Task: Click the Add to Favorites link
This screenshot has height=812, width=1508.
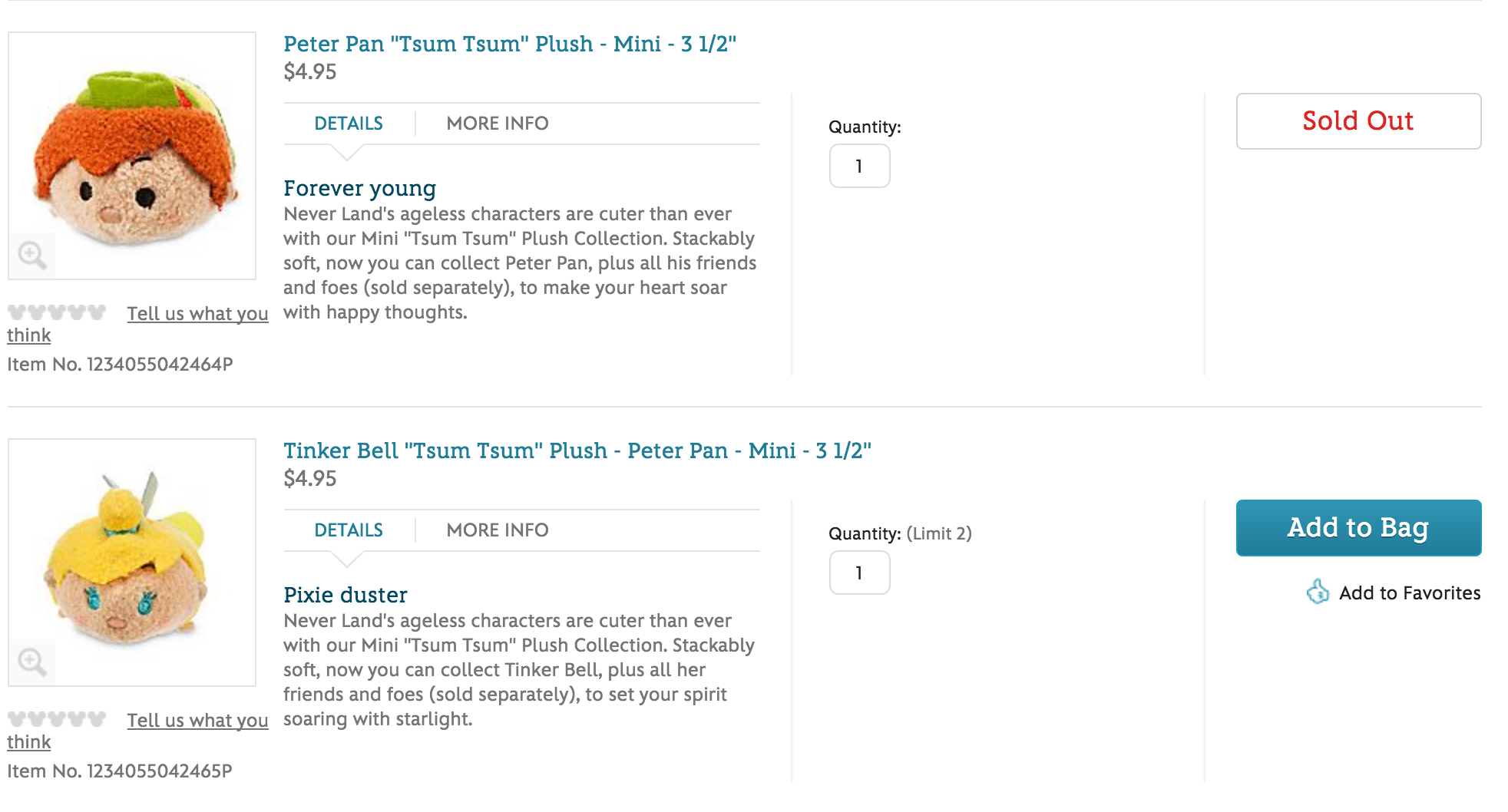Action: (x=1409, y=593)
